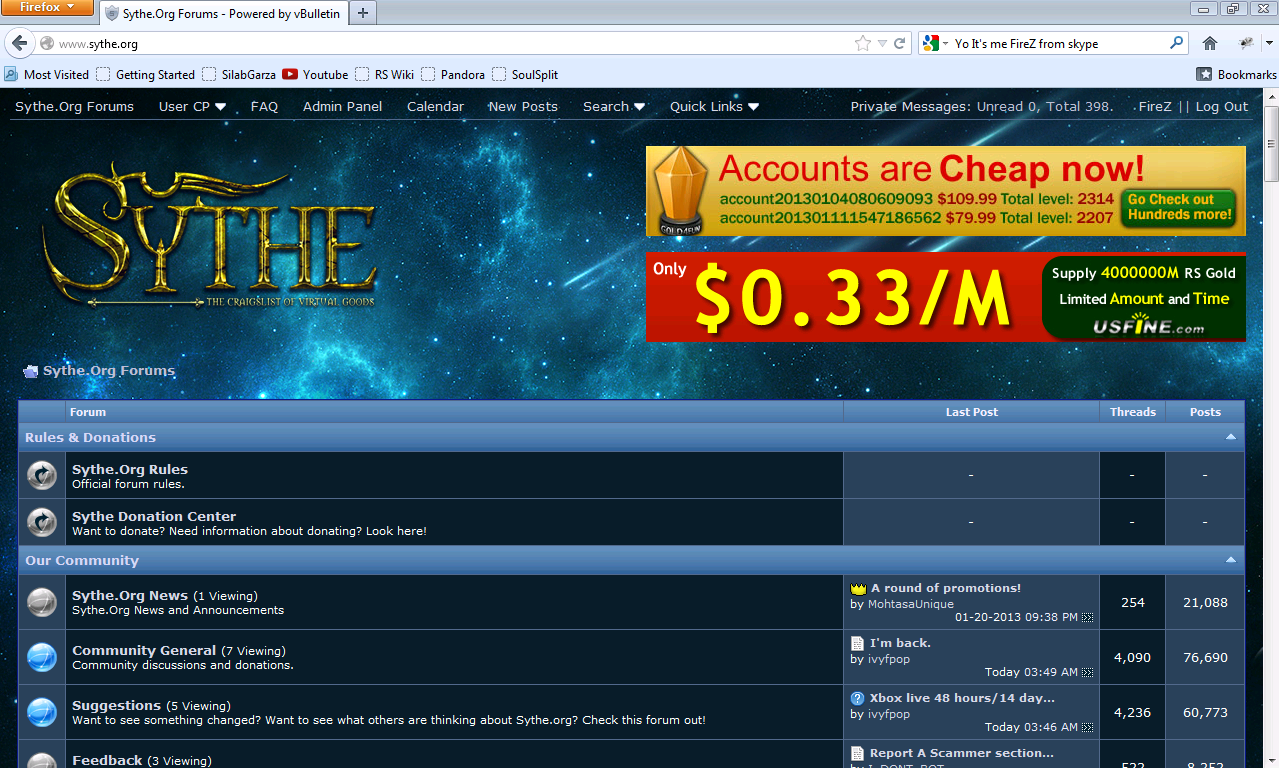Click the browser back arrow button
The image size is (1279, 768).
pyautogui.click(x=18, y=43)
